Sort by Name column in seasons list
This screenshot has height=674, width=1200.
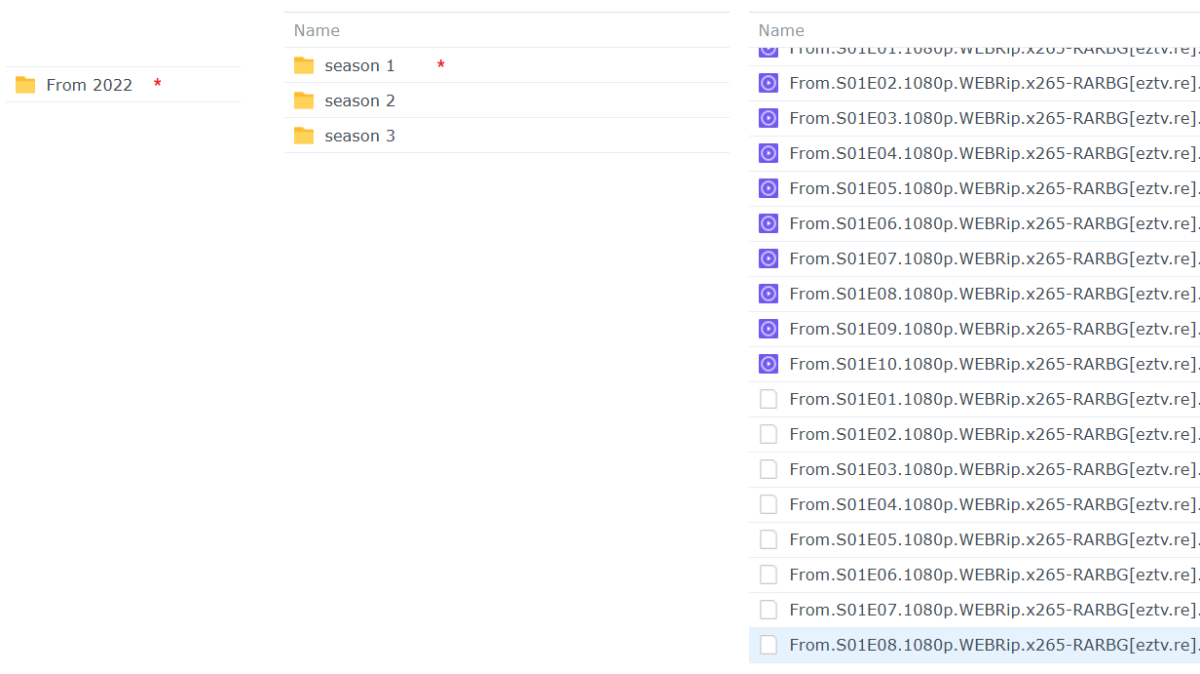(x=316, y=30)
